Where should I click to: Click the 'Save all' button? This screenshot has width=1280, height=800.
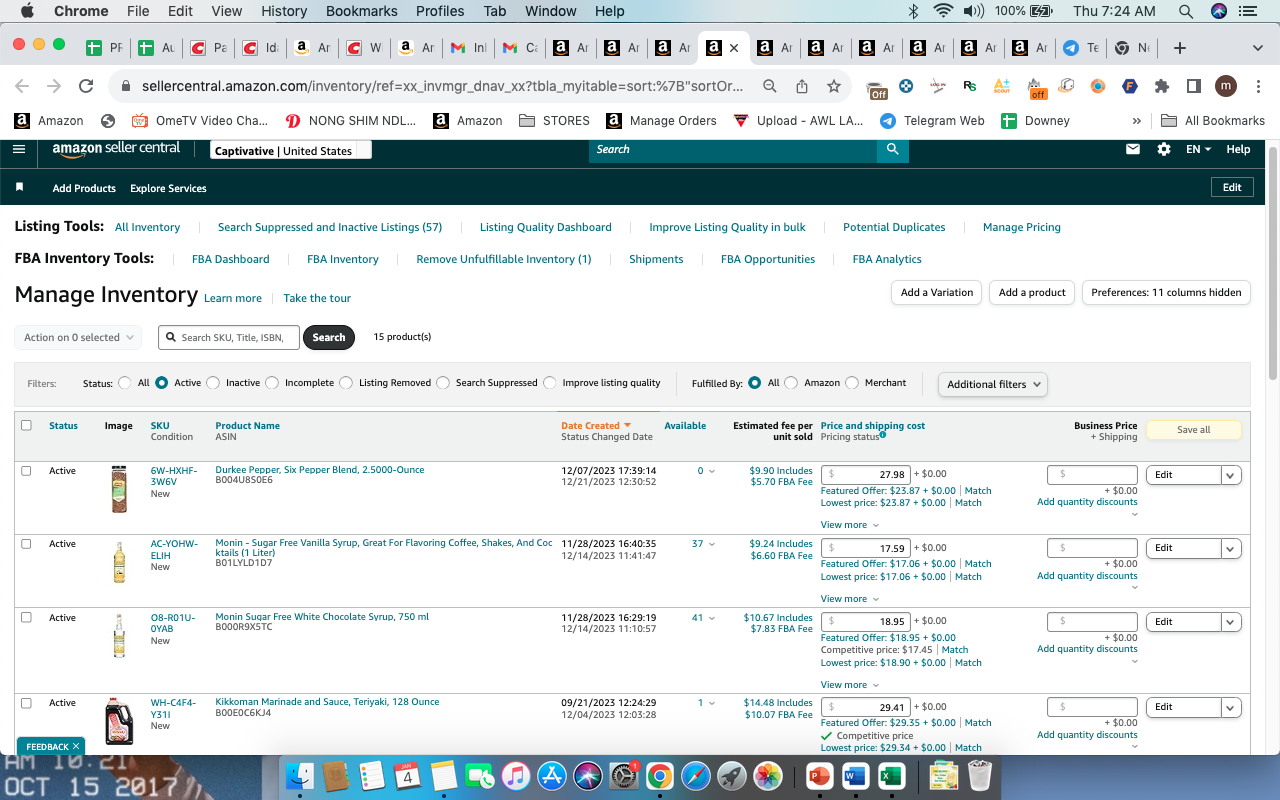pos(1193,430)
